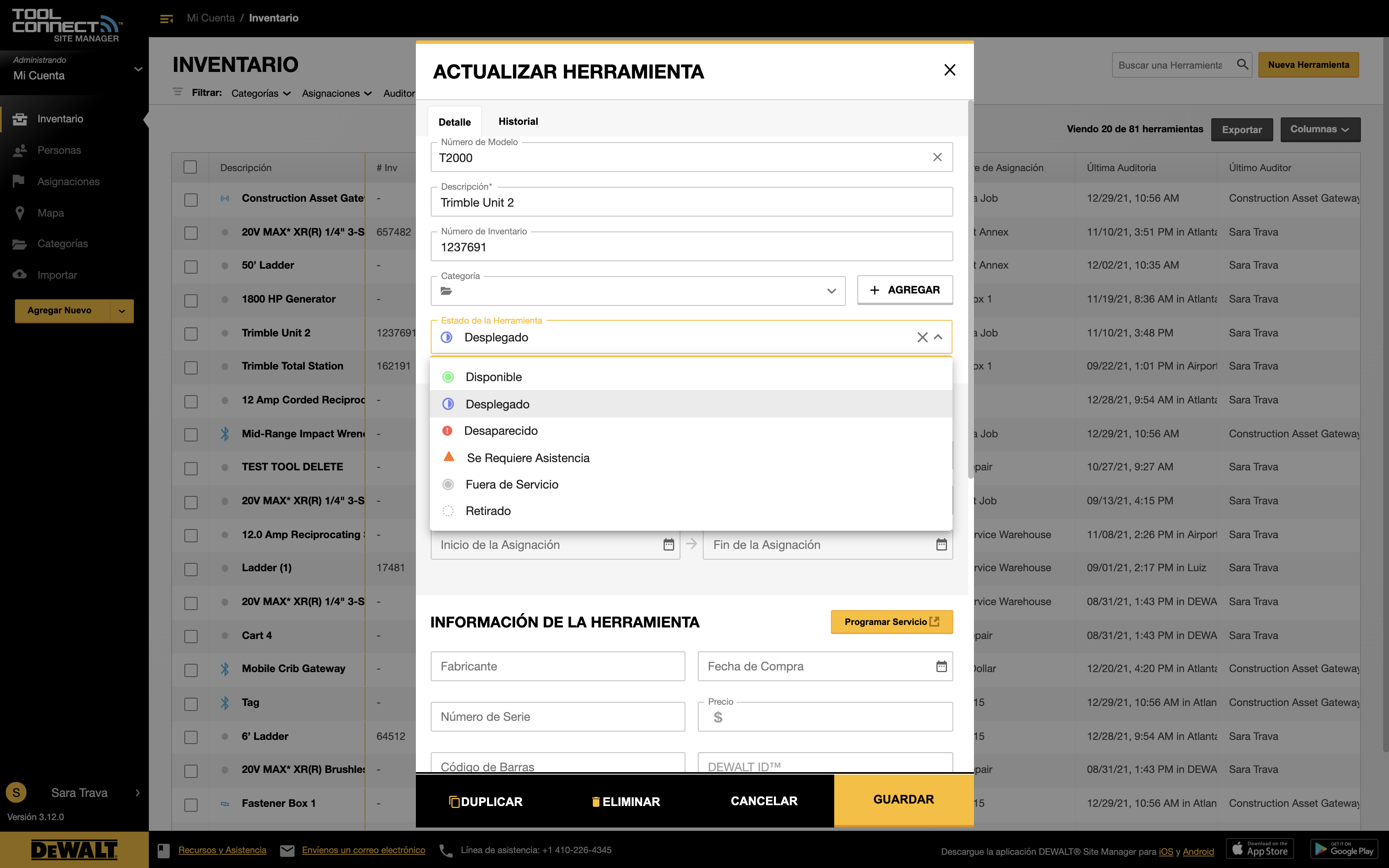Click the Exportar button
1389x868 pixels.
click(x=1241, y=130)
